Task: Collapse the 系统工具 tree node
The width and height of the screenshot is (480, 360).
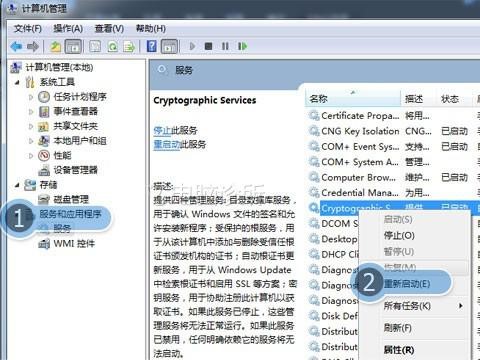Action: pyautogui.click(x=17, y=82)
